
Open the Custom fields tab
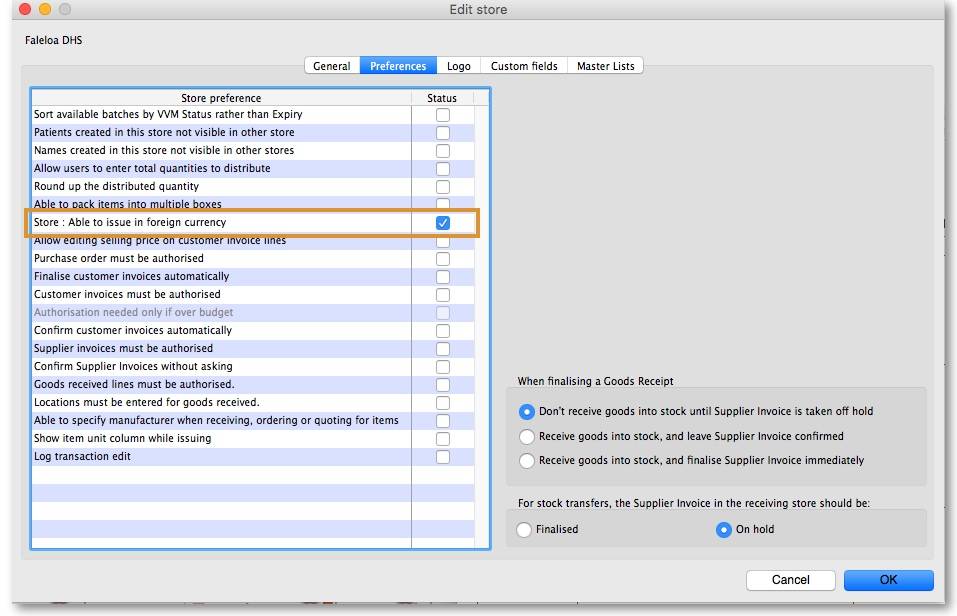click(524, 66)
